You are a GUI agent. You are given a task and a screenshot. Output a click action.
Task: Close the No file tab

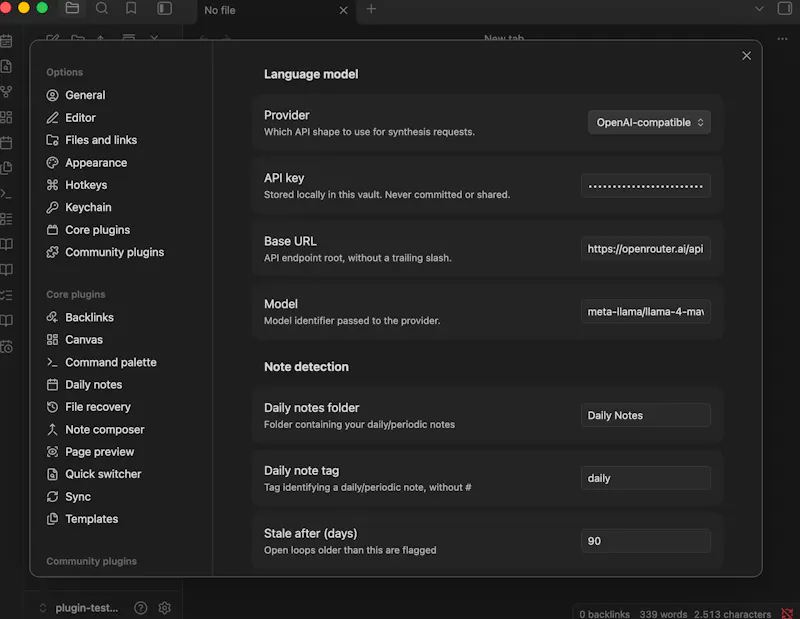pyautogui.click(x=343, y=10)
